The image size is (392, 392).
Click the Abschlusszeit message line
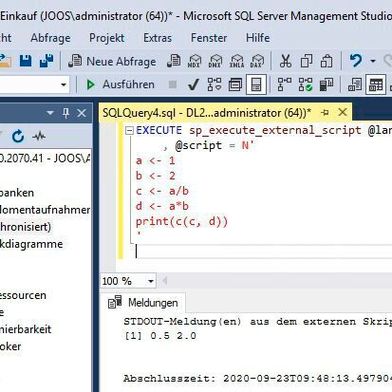click(257, 379)
